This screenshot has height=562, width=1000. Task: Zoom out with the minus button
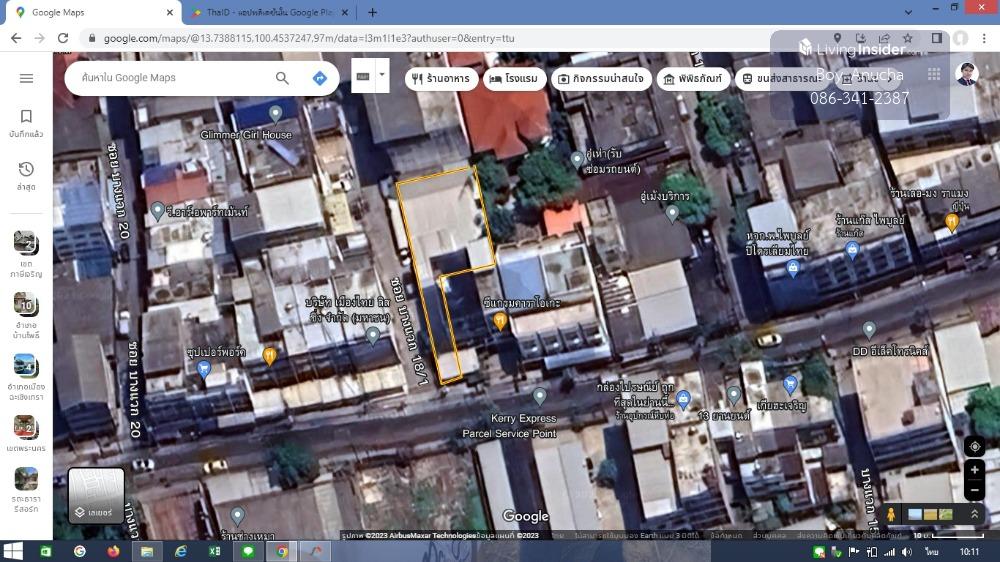click(x=975, y=490)
